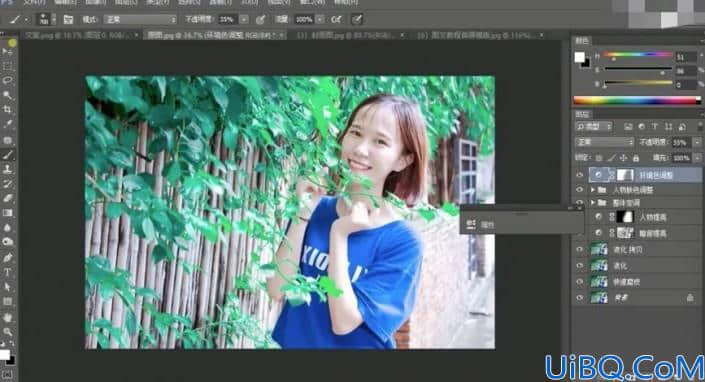Select the Quick Selection tool
705x382 pixels.
(7, 95)
